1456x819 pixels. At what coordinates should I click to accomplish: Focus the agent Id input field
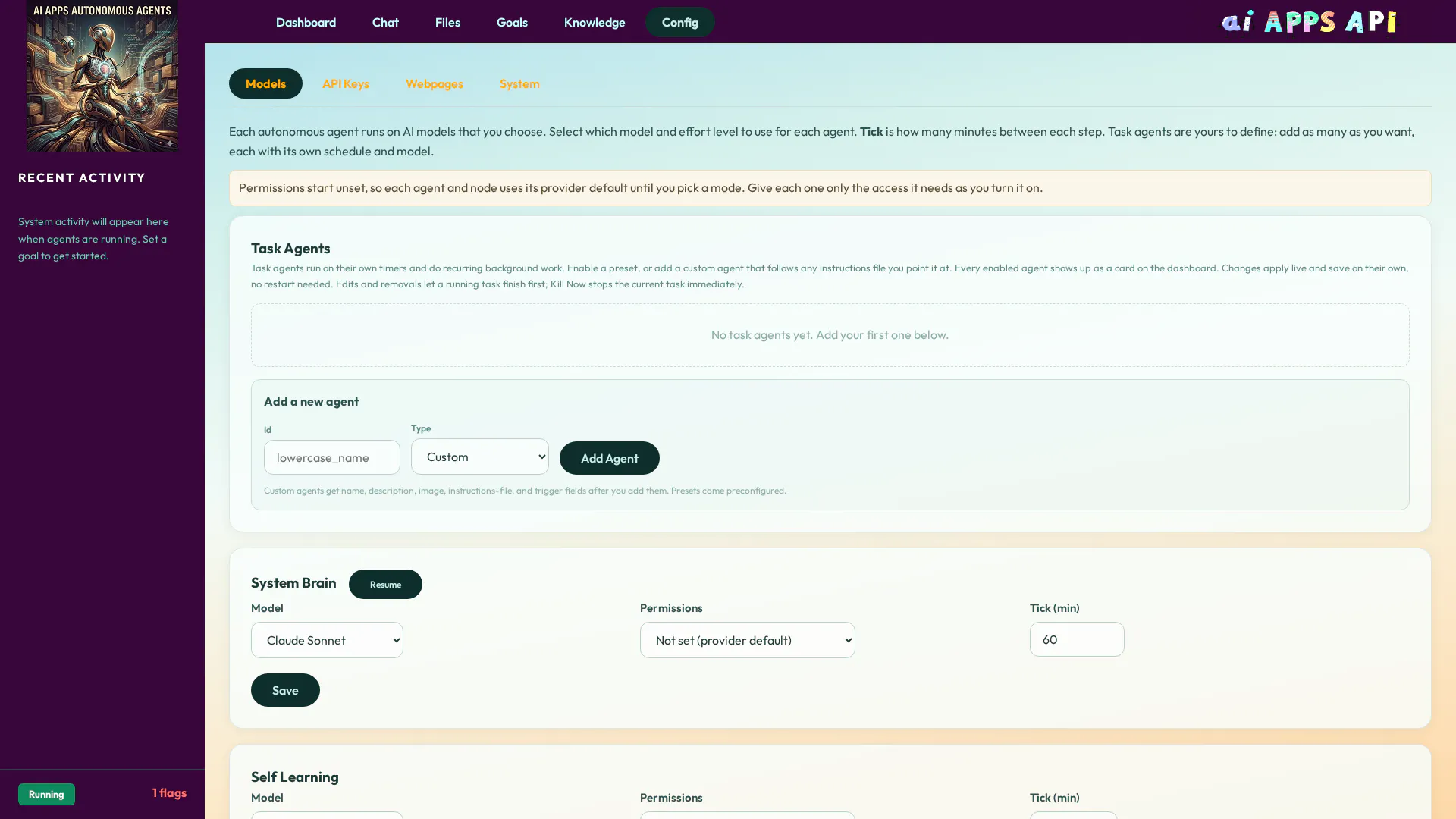pos(332,457)
